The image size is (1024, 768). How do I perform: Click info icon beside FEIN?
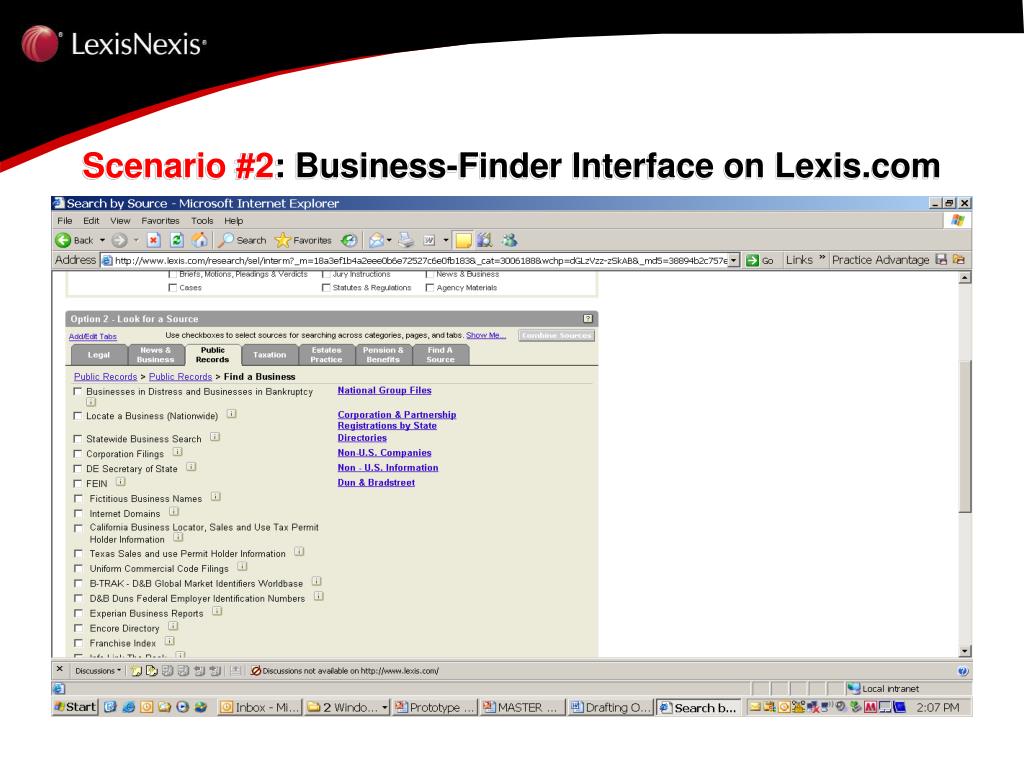click(x=120, y=482)
